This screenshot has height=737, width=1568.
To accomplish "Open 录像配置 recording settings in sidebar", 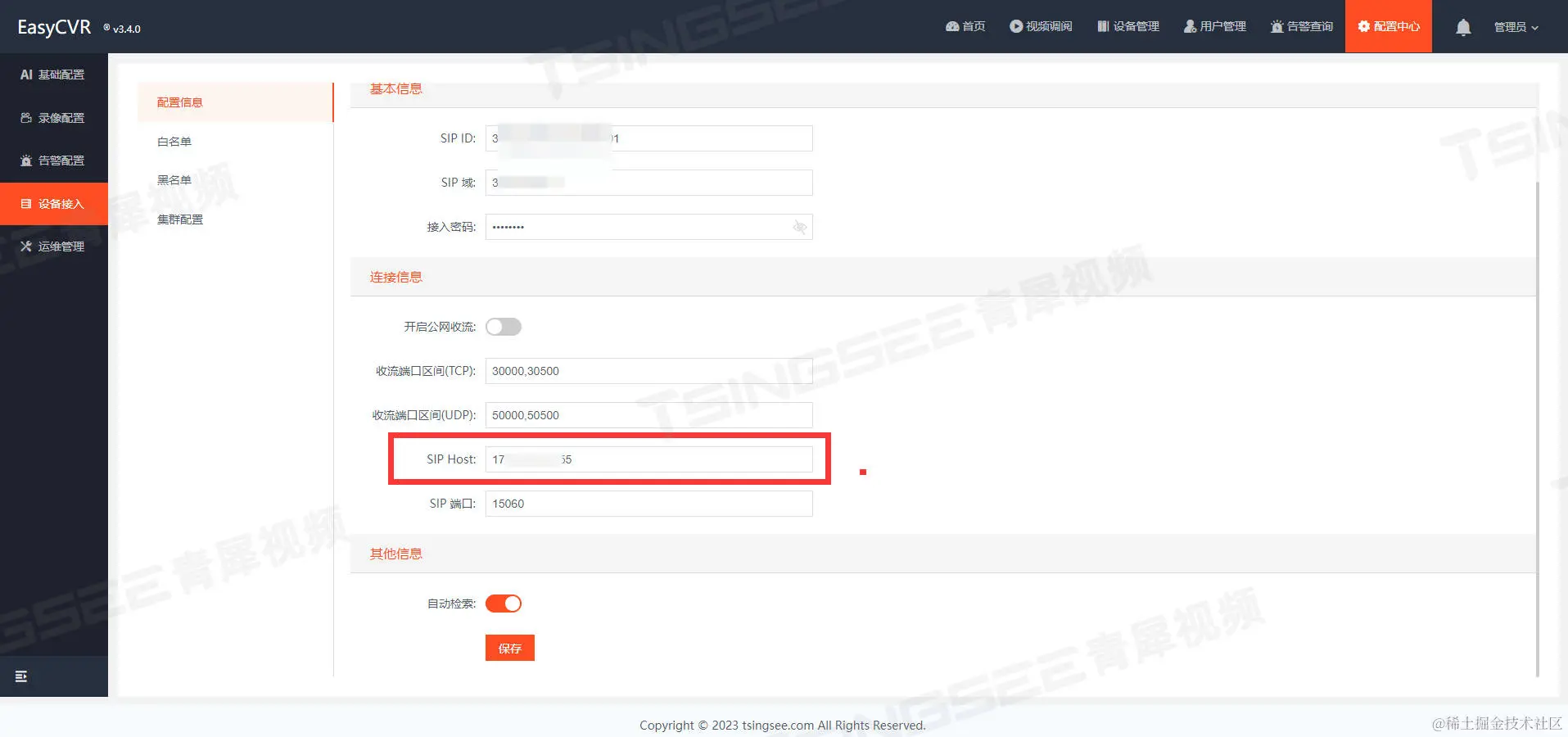I will pos(54,118).
